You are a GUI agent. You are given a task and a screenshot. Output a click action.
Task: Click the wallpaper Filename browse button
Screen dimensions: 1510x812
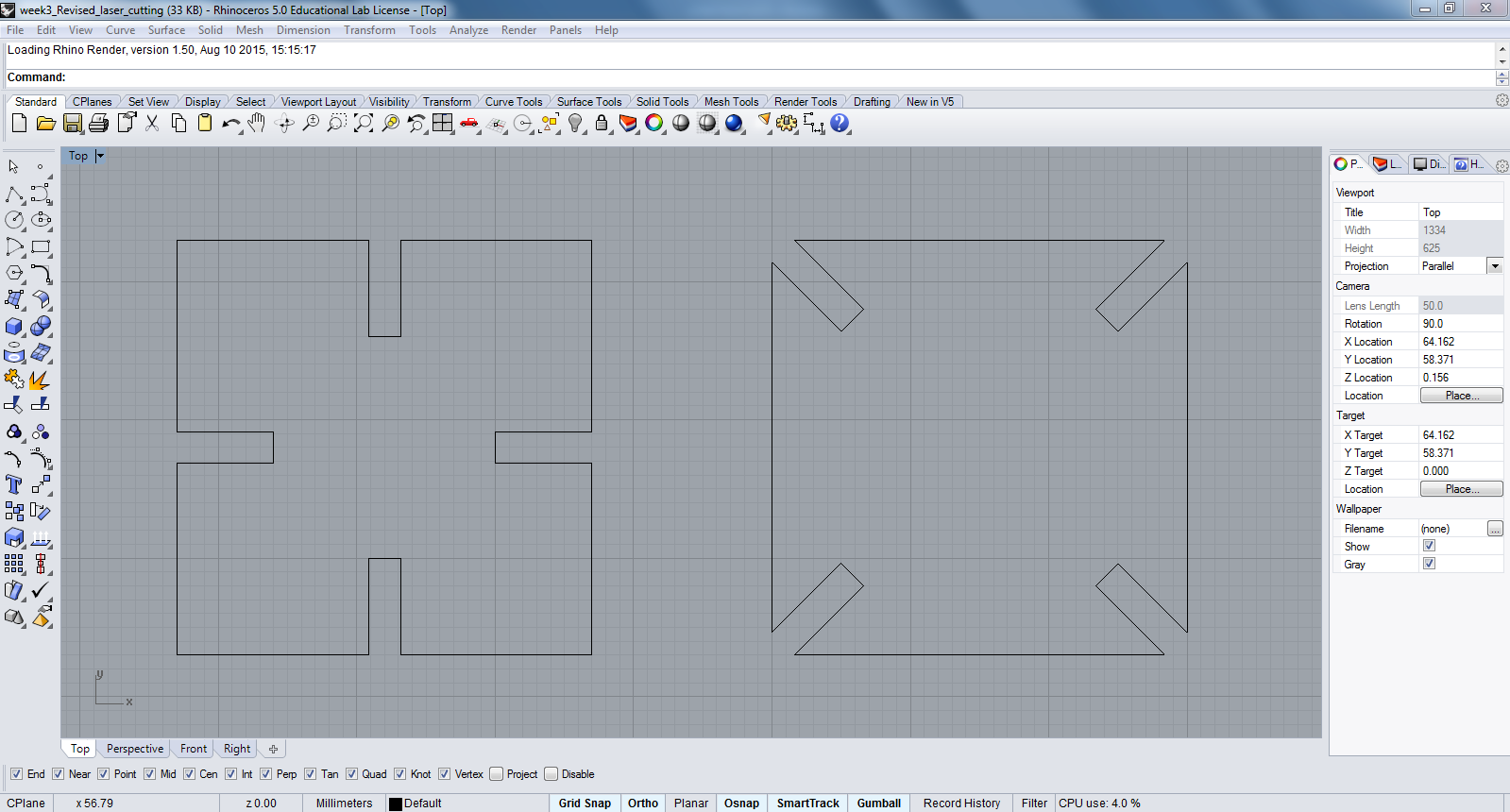pyautogui.click(x=1495, y=529)
